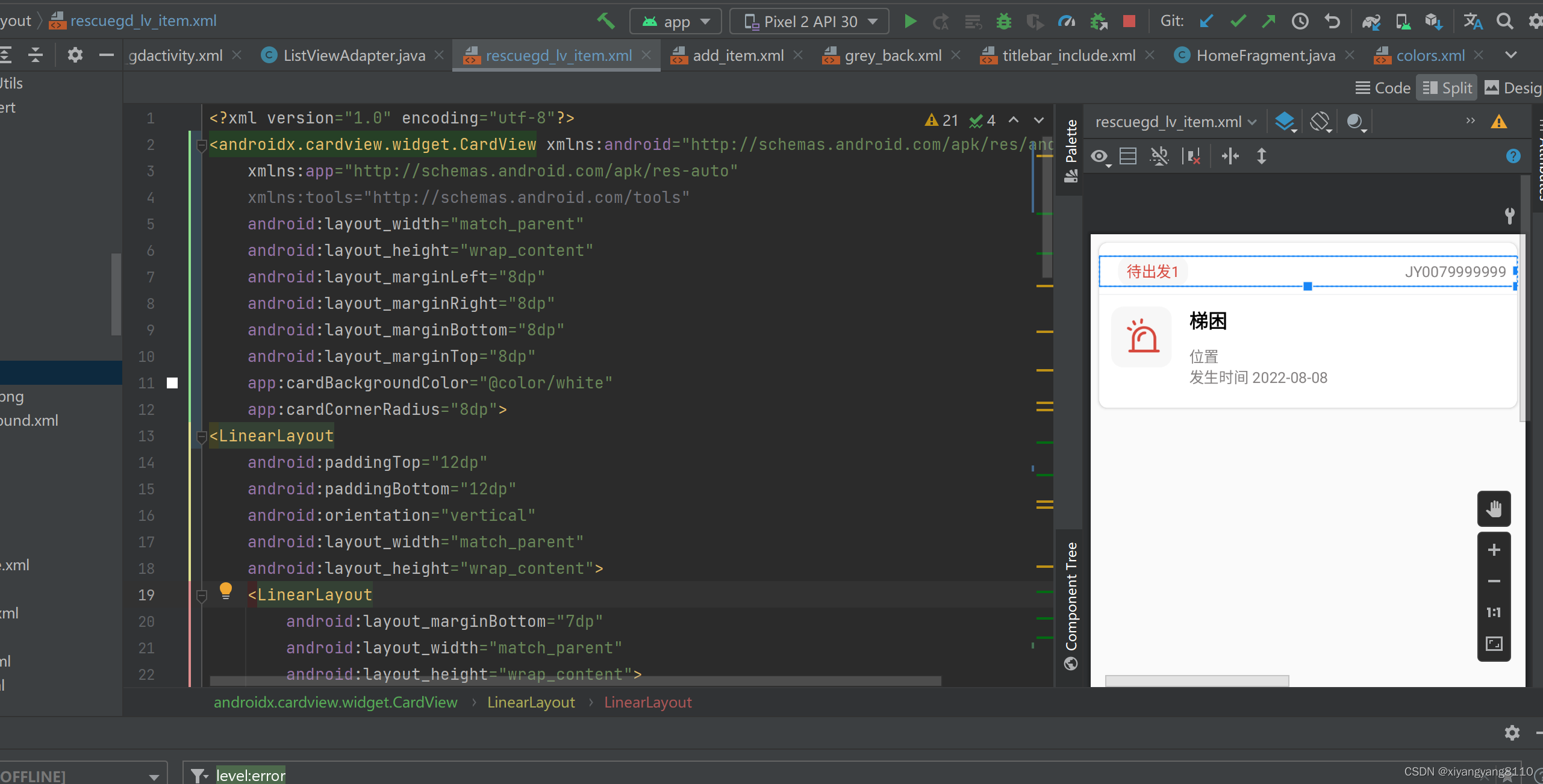
Task: Open the Component Tree side panel
Action: (x=1071, y=605)
